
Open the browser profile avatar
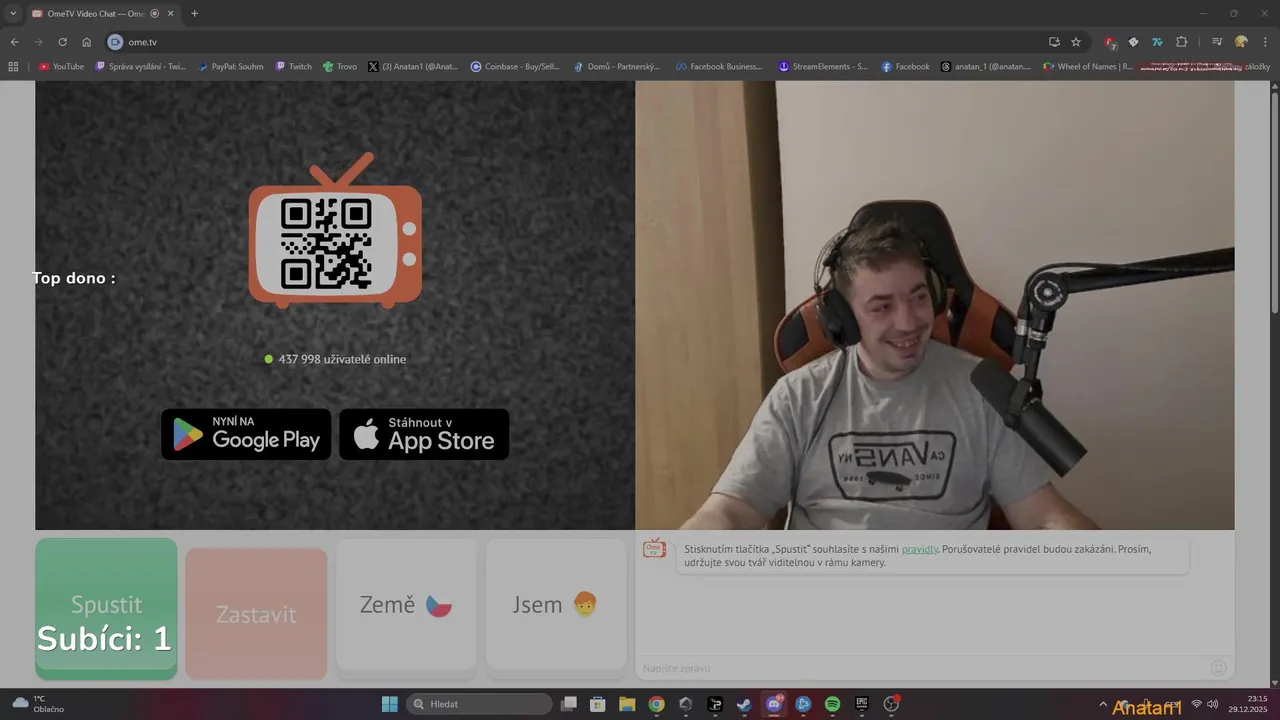pos(1241,42)
